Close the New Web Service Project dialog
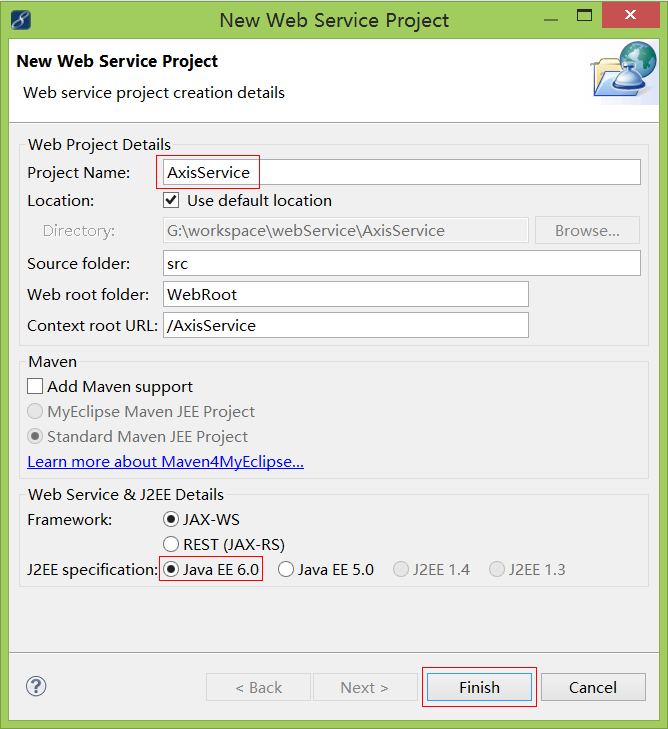The width and height of the screenshot is (668, 729). 630,15
